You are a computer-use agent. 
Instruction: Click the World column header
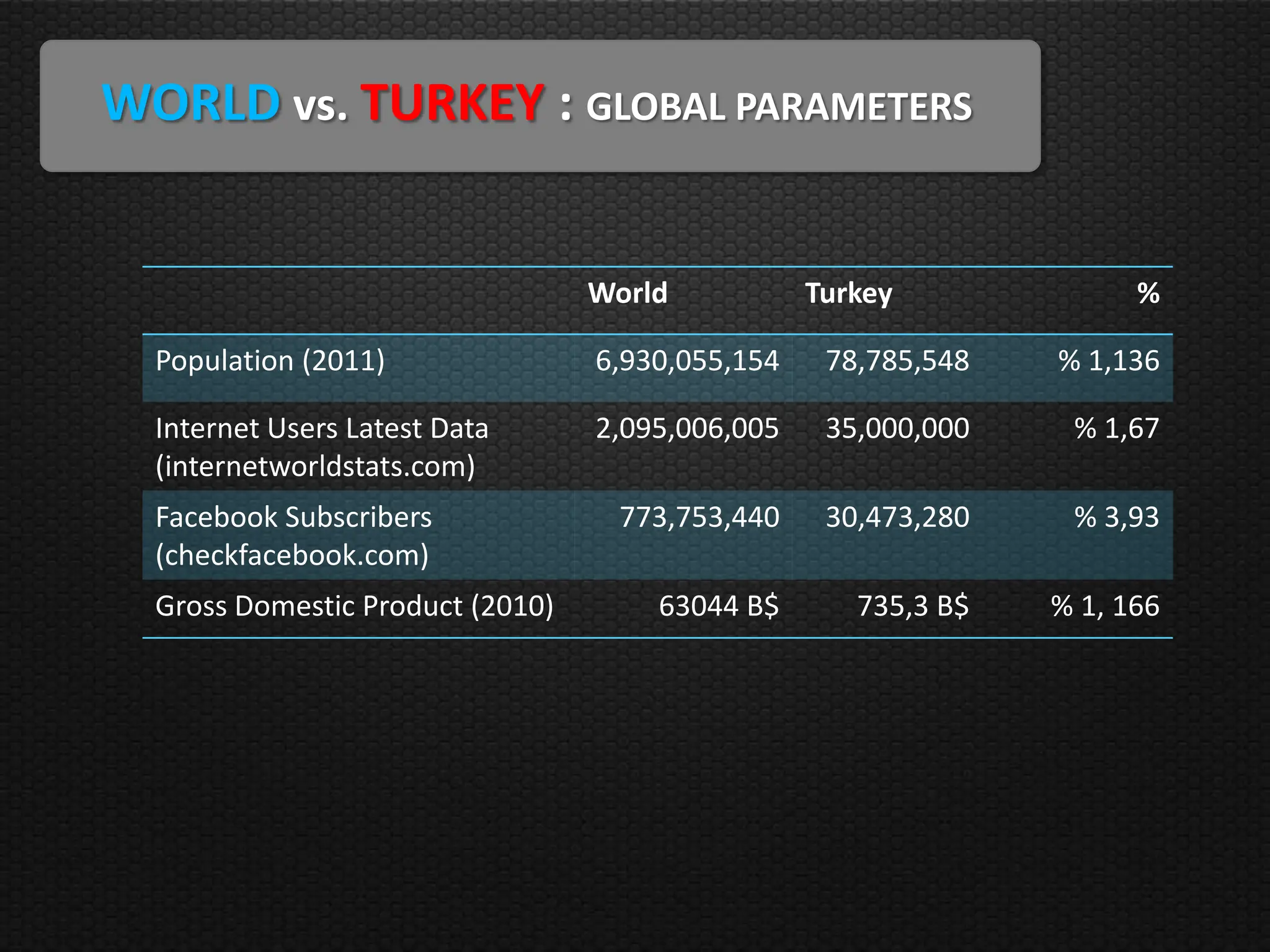[628, 293]
